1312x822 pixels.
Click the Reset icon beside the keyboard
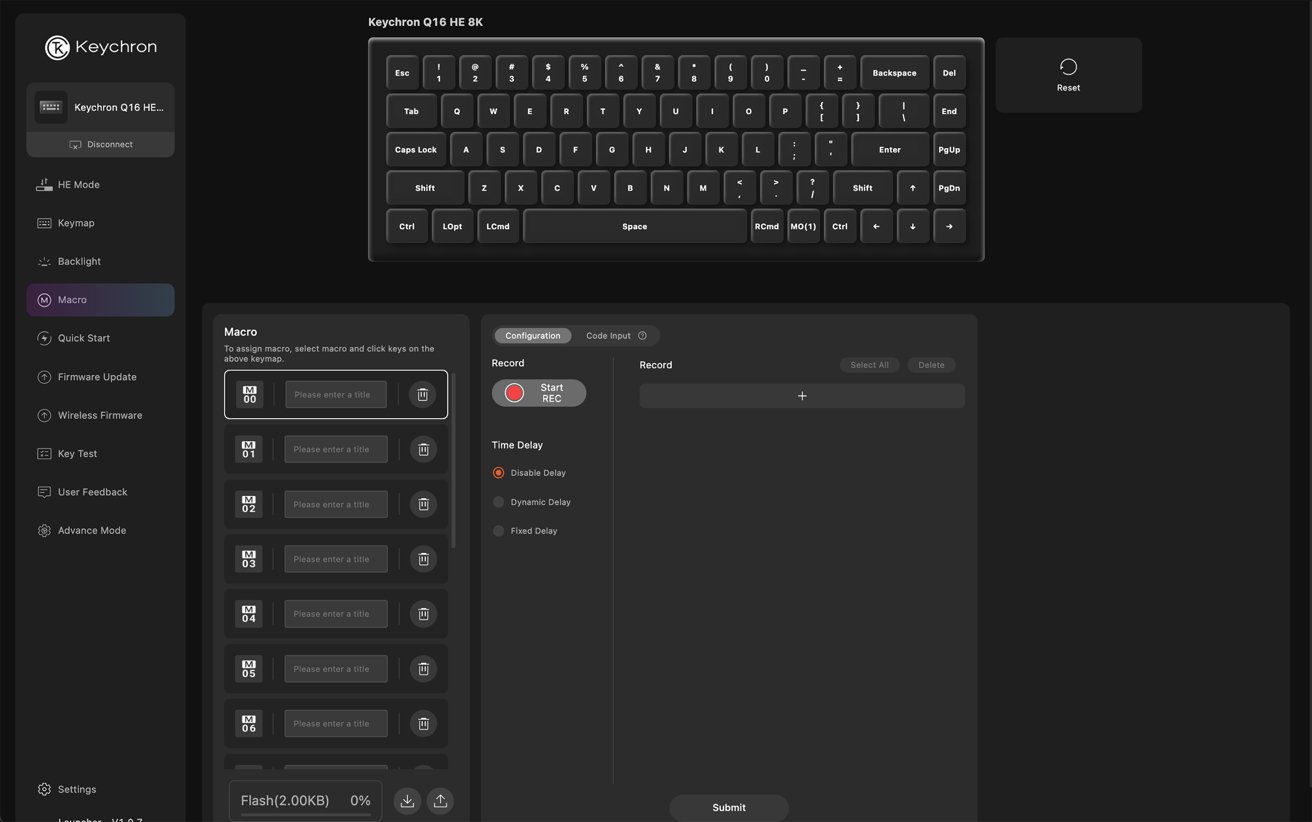(x=1068, y=67)
